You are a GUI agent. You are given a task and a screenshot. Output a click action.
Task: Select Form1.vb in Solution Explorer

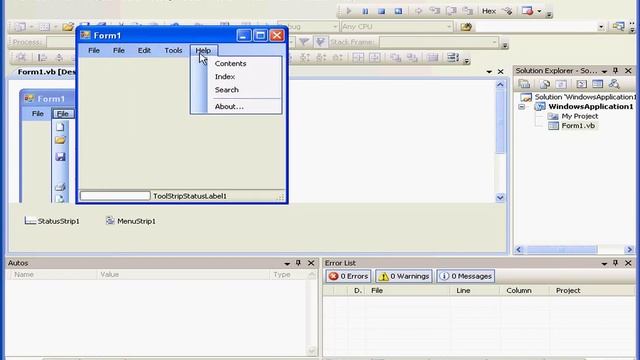(578, 126)
